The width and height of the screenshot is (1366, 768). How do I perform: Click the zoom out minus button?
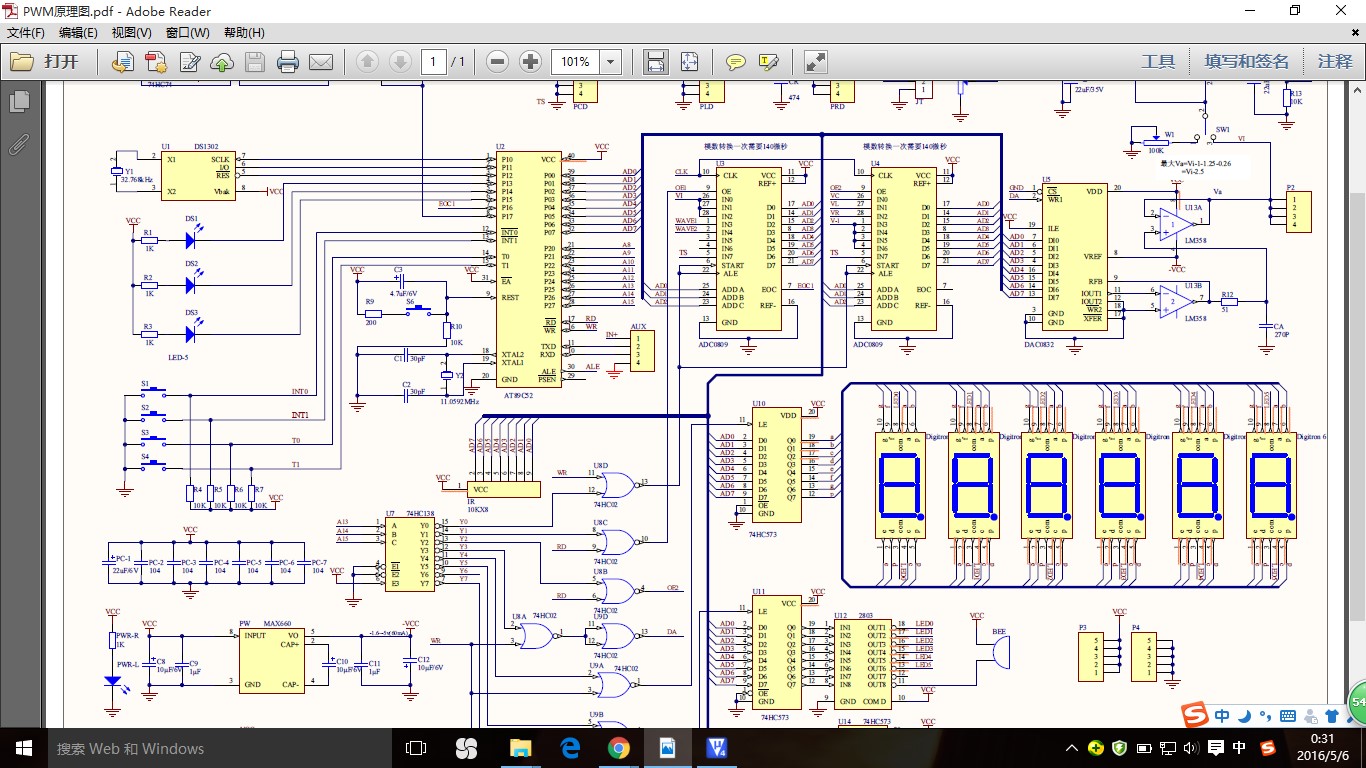(x=497, y=62)
